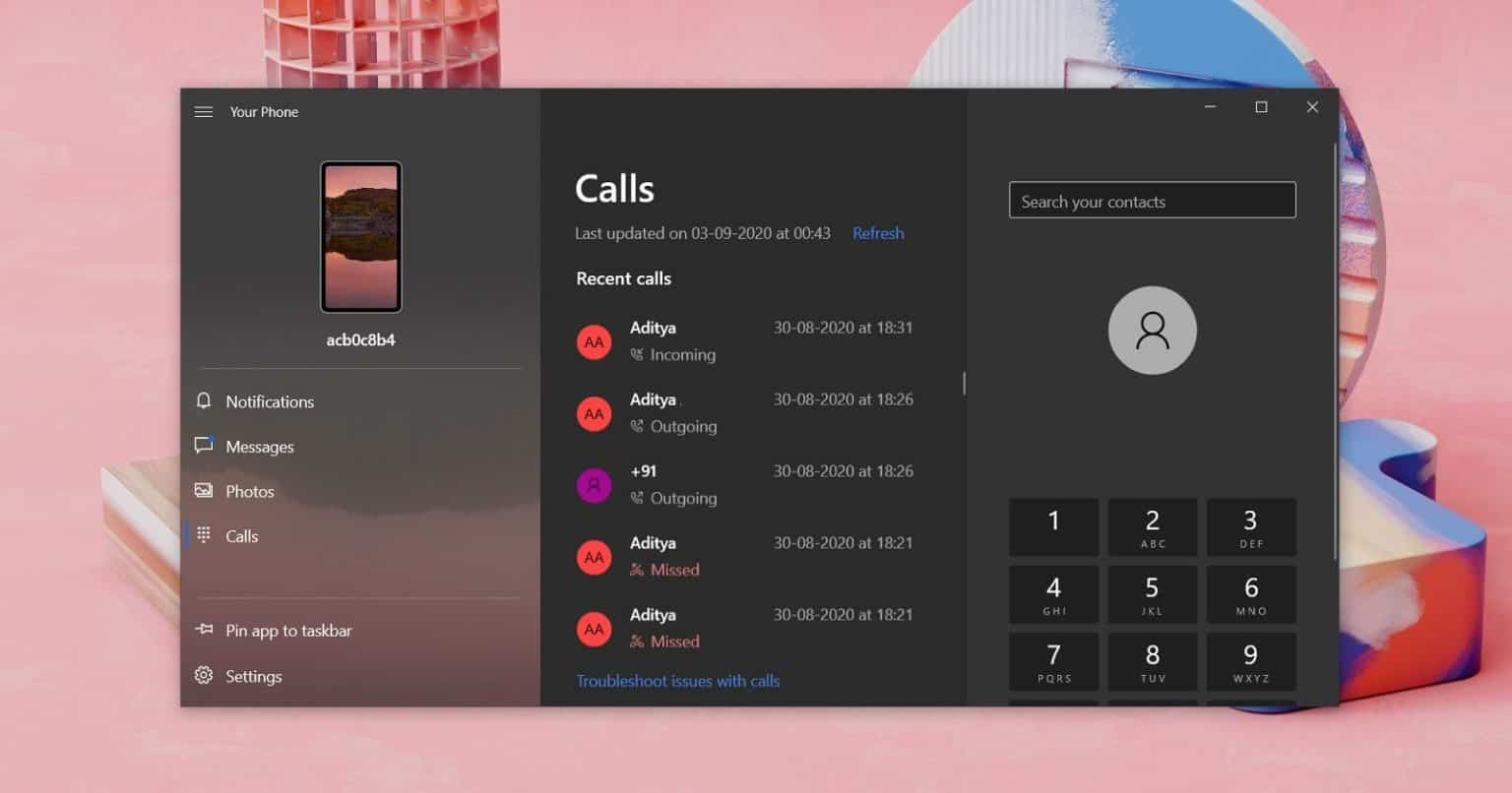Switch to the Calls section
This screenshot has width=1512, height=793.
[241, 536]
